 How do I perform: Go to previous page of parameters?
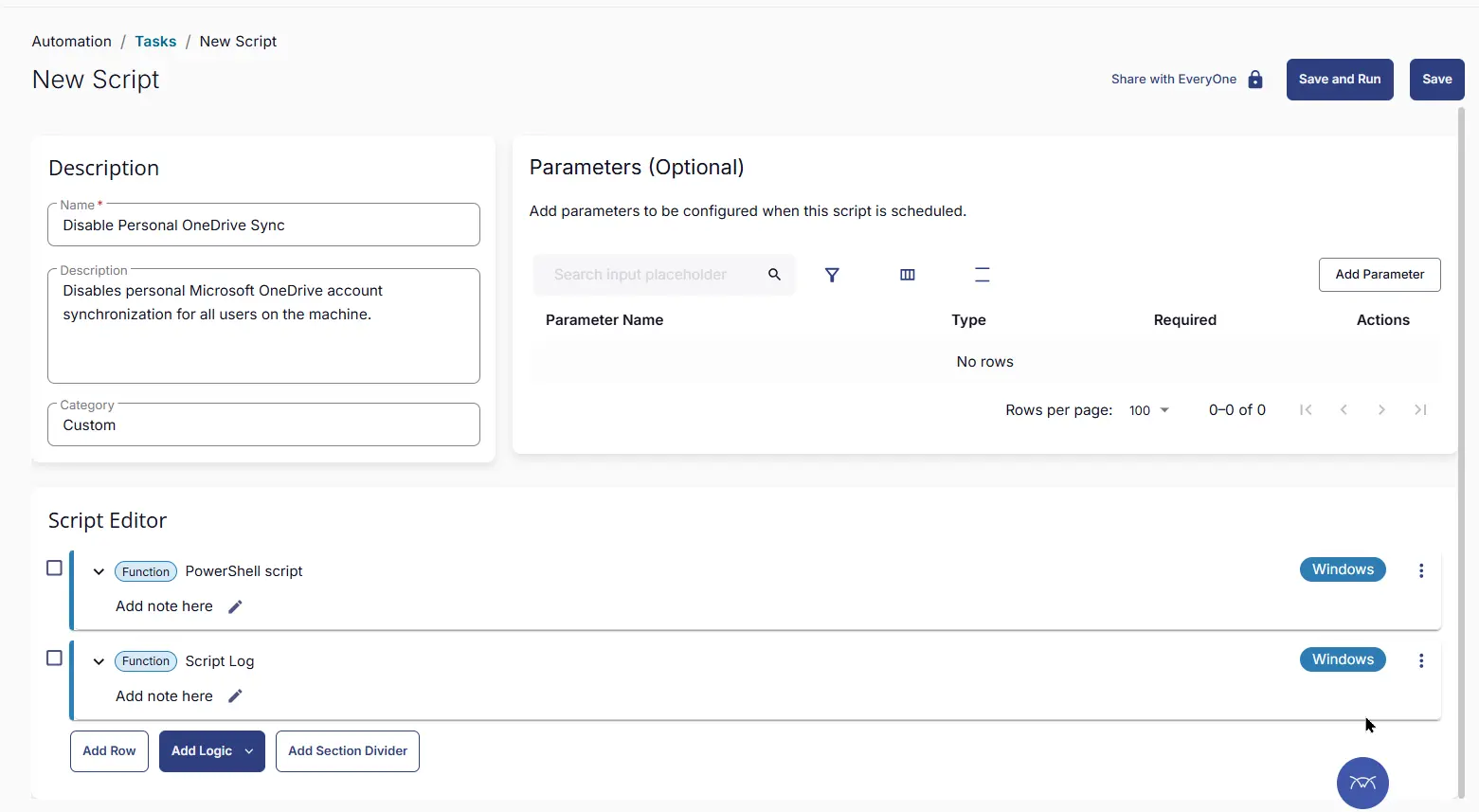pos(1344,410)
